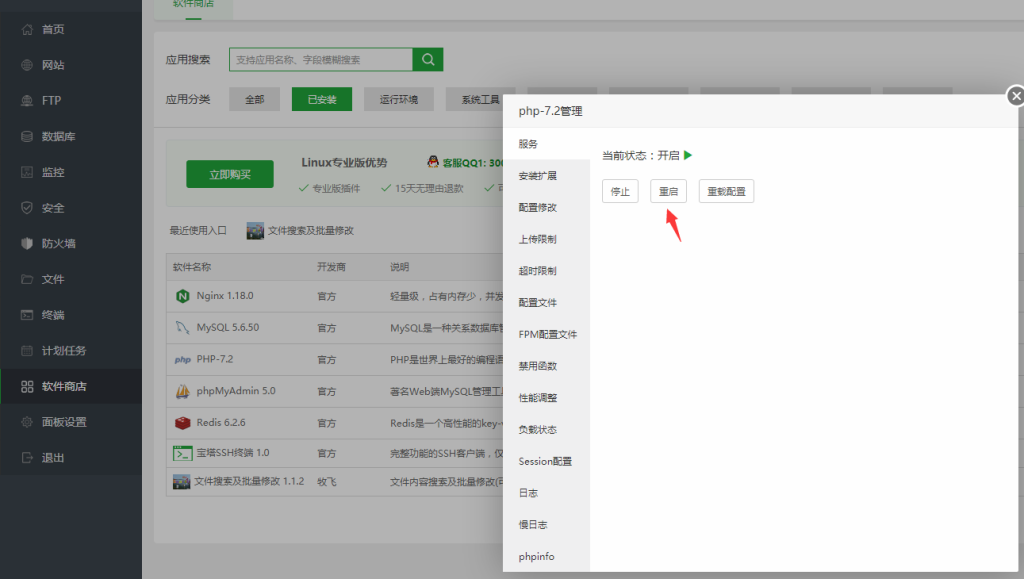Open the Nginx 1.18.0 application icon
Image resolution: width=1024 pixels, height=579 pixels.
coord(183,298)
